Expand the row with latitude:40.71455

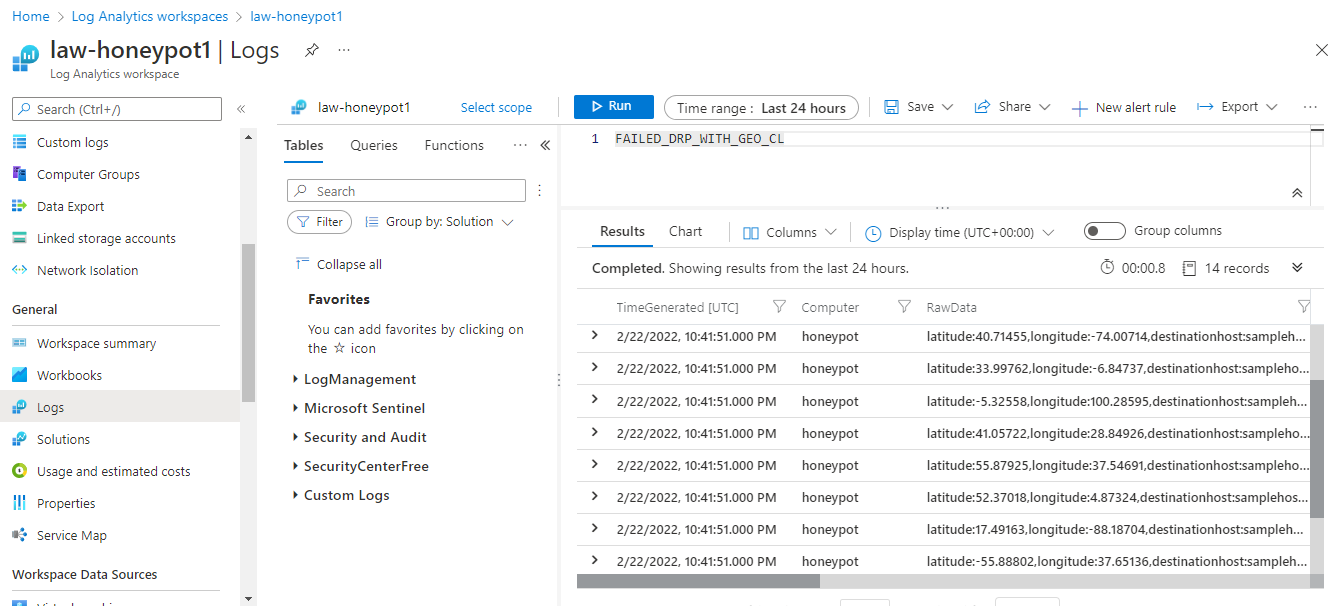point(595,336)
